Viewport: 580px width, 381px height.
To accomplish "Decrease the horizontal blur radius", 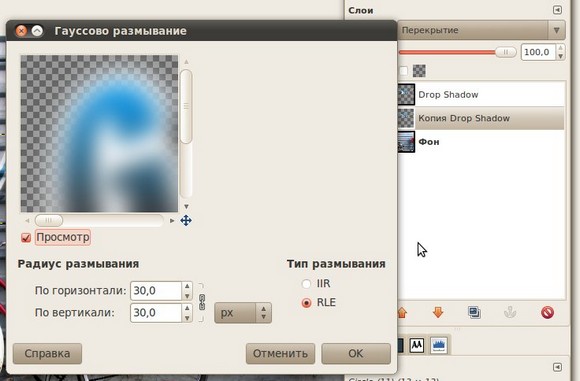I will (187, 296).
